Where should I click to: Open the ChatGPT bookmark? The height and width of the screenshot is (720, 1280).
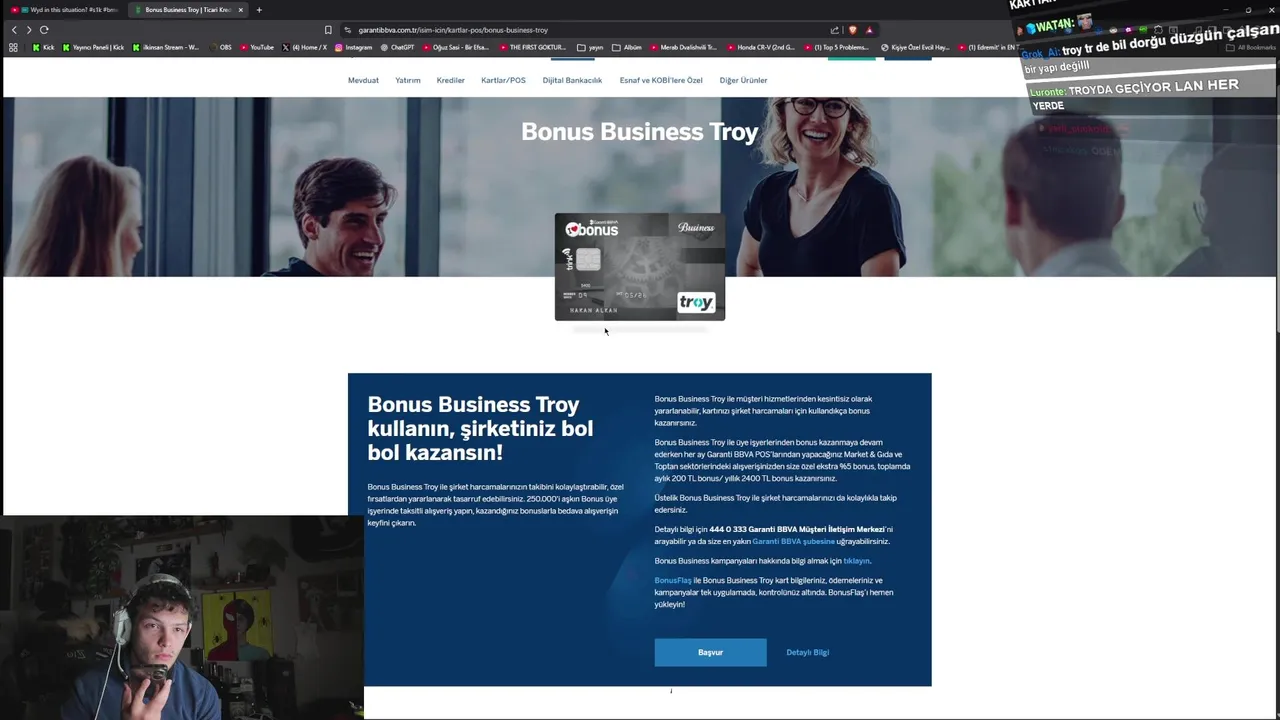pyautogui.click(x=398, y=47)
